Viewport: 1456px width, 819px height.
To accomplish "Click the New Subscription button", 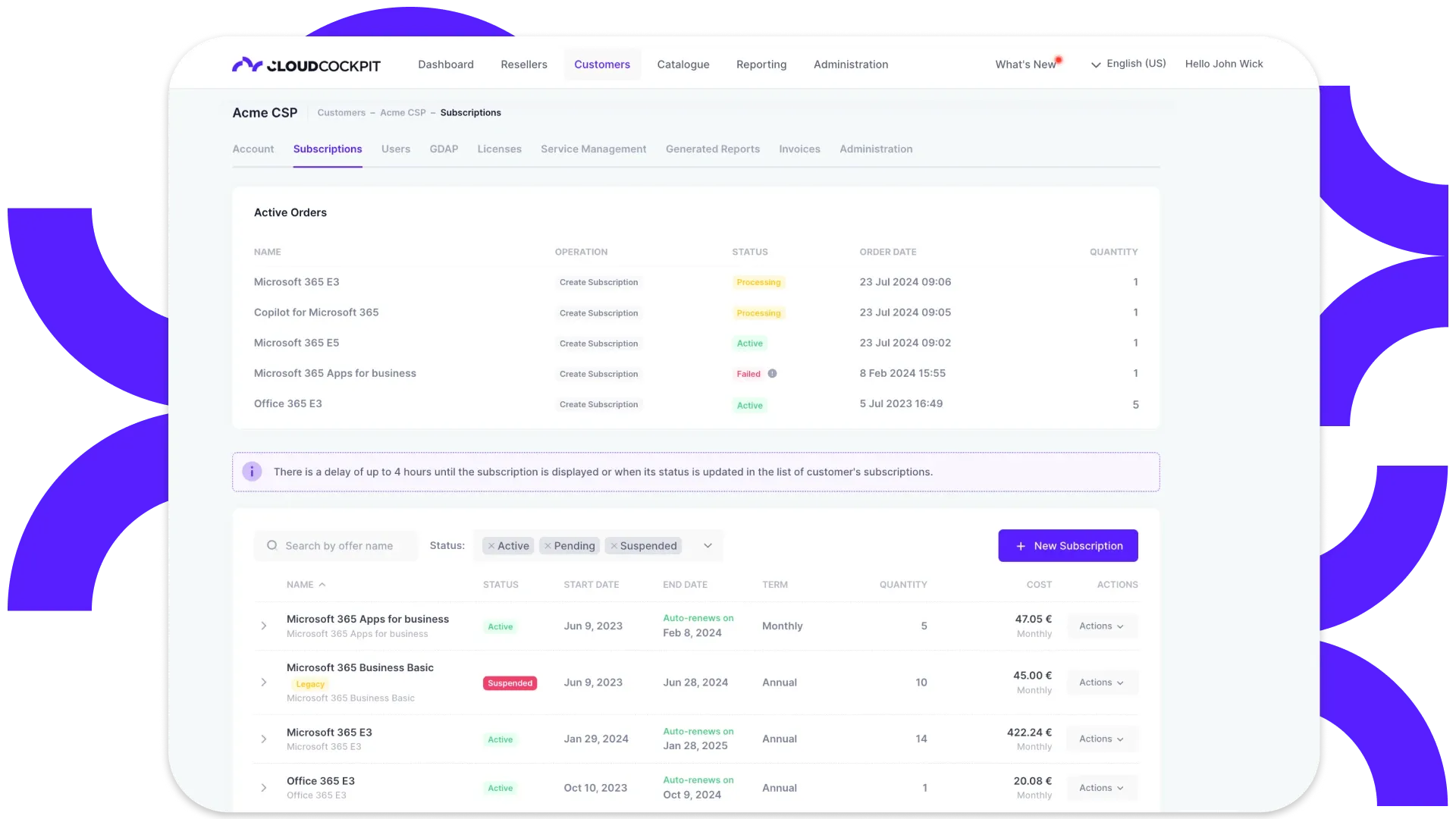I will pyautogui.click(x=1068, y=546).
